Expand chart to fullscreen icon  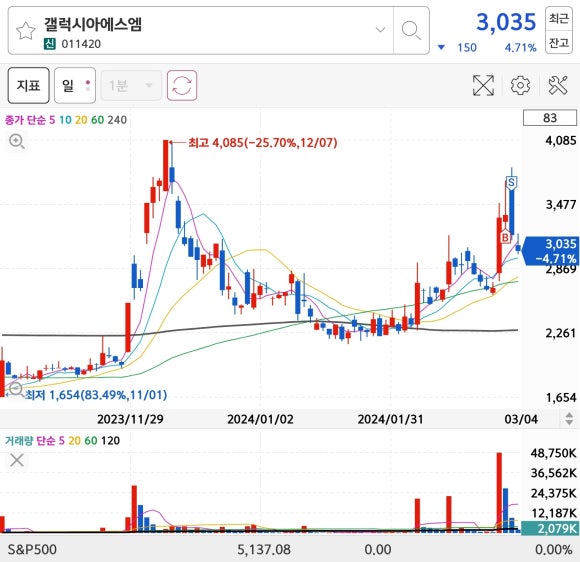(x=483, y=85)
